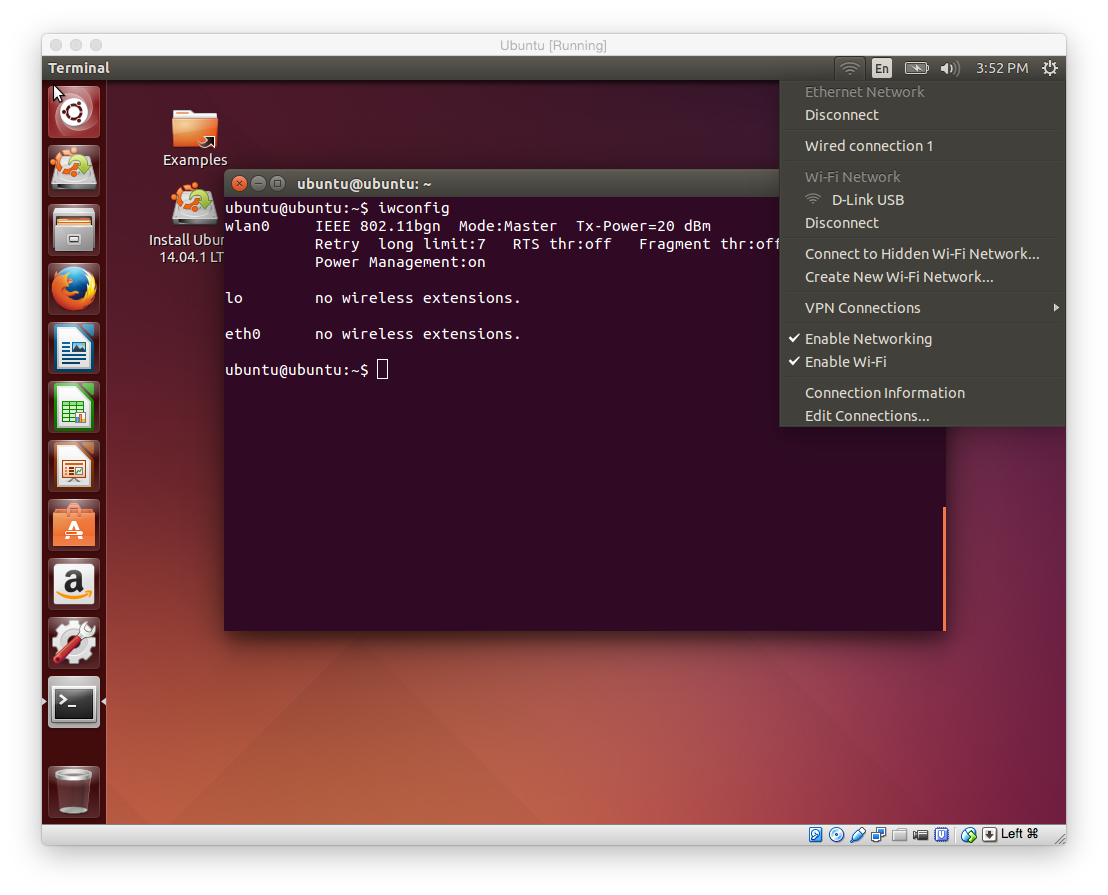
Task: Choose Connect to Hidden Wi-Fi Network
Action: tap(923, 254)
